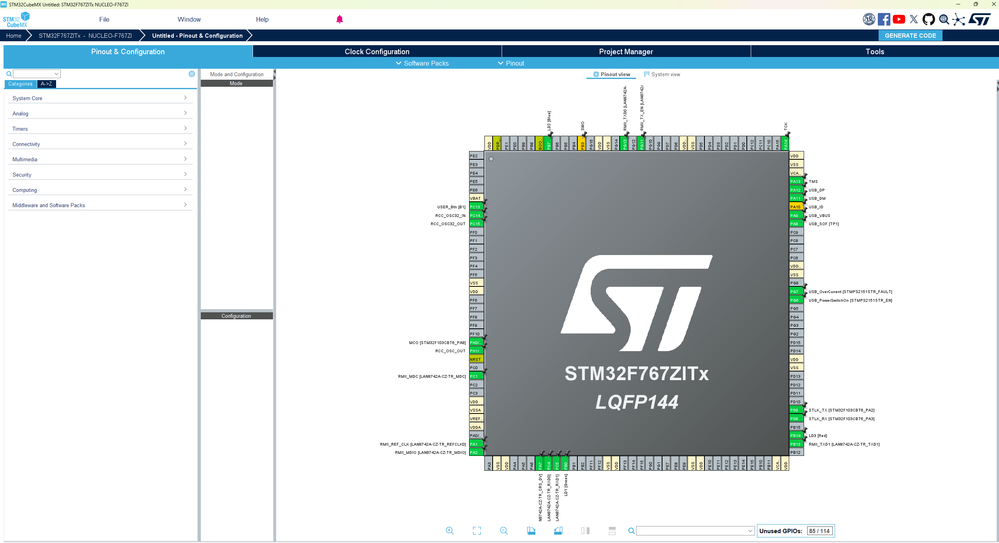Click the yellow NRST pin on chip

click(x=476, y=359)
